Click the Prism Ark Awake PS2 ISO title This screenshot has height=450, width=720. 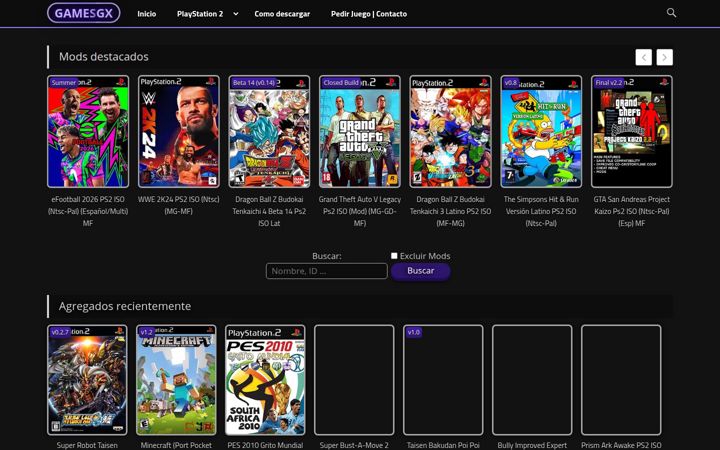pos(621,445)
